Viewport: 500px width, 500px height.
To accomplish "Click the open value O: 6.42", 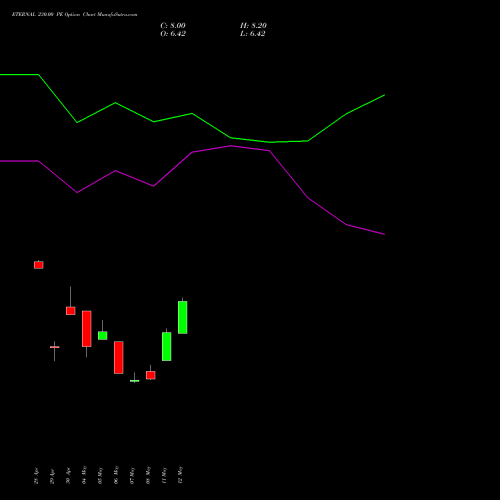I will [173, 34].
